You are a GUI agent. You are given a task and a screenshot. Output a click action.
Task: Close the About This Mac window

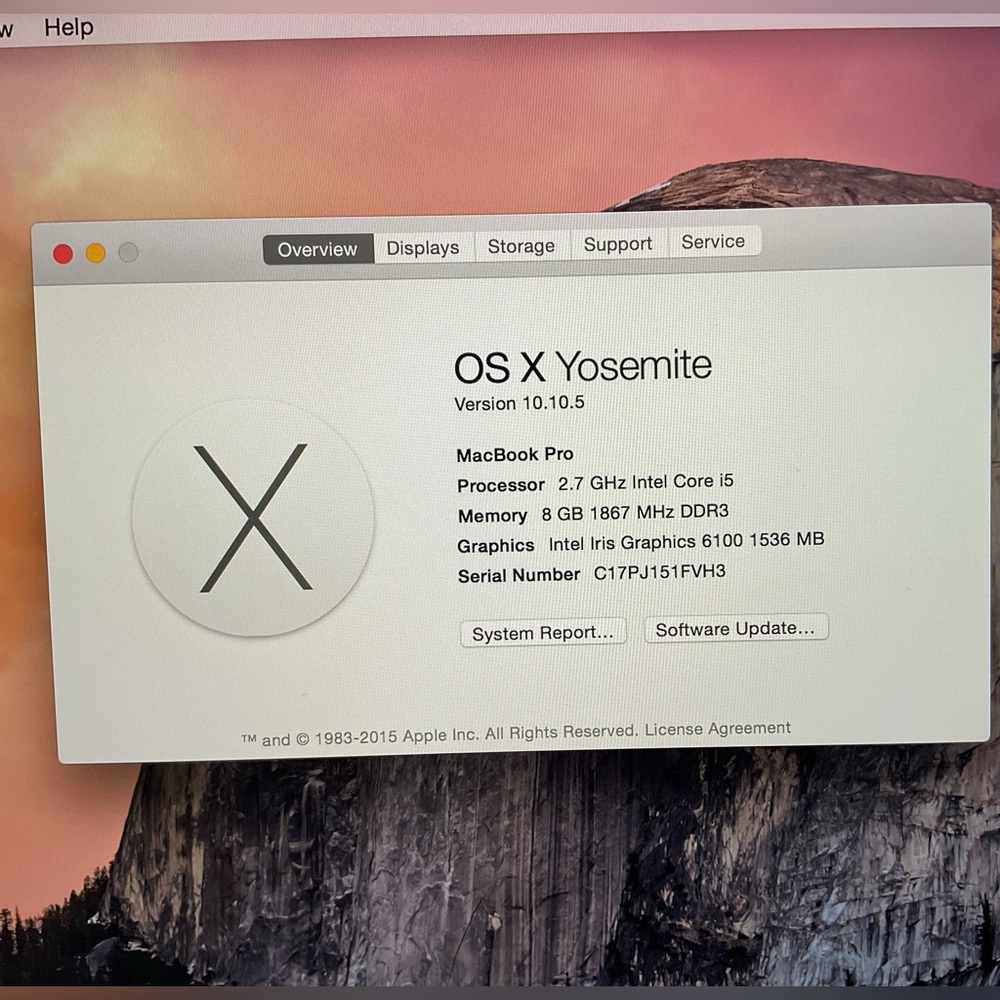(62, 254)
